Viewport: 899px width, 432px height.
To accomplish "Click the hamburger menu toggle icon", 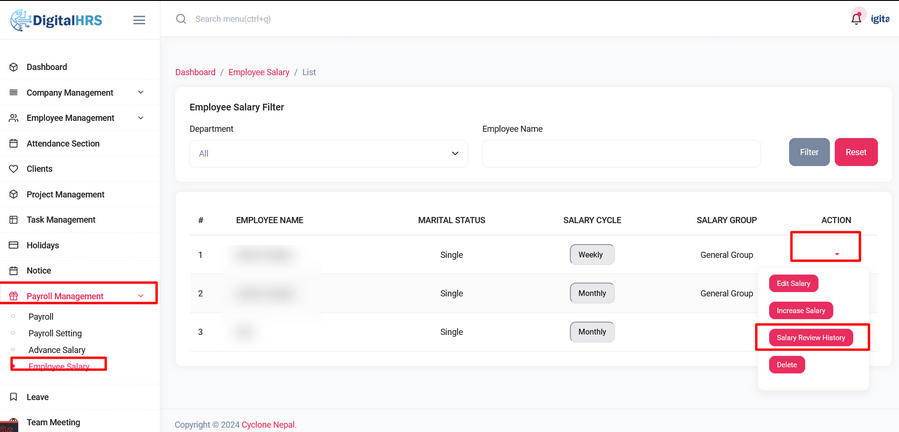I will tap(139, 20).
